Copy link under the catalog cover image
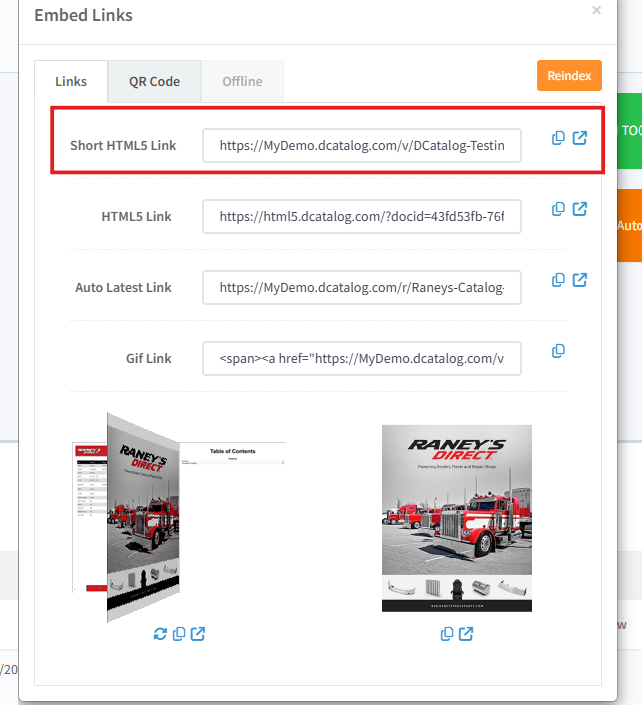Image resolution: width=642 pixels, height=705 pixels. (447, 634)
